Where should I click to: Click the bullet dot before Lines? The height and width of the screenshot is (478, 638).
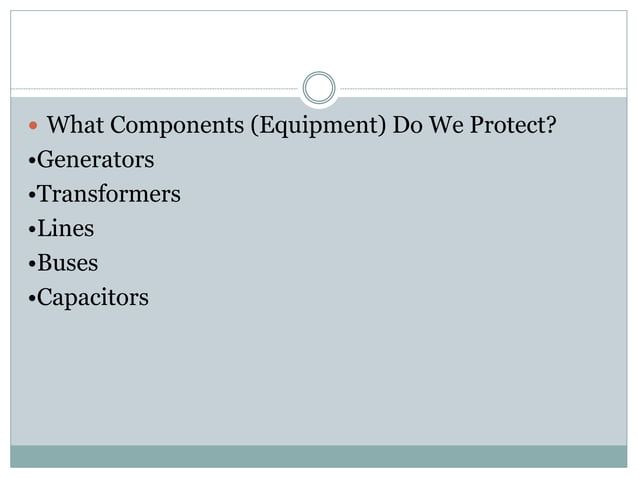click(32, 229)
